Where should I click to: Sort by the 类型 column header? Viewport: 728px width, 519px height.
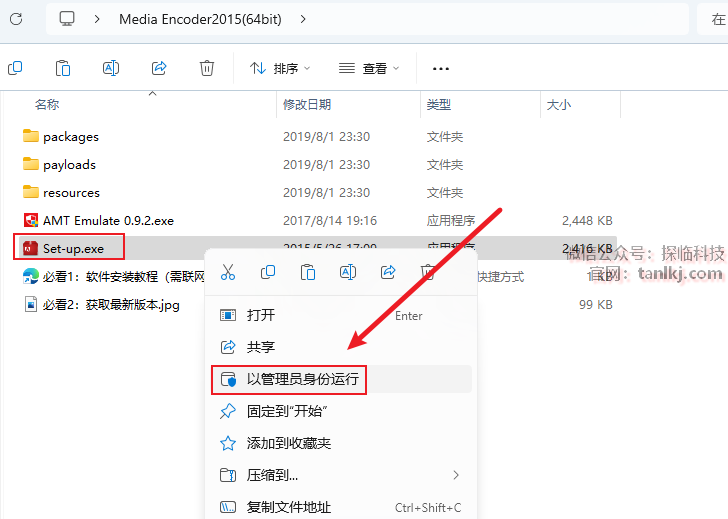(x=439, y=104)
